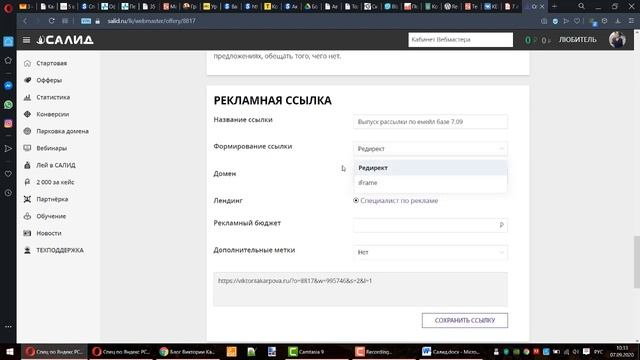Click the taskbar clock showing the date
Viewport: 640px width, 360px height.
tap(622, 351)
